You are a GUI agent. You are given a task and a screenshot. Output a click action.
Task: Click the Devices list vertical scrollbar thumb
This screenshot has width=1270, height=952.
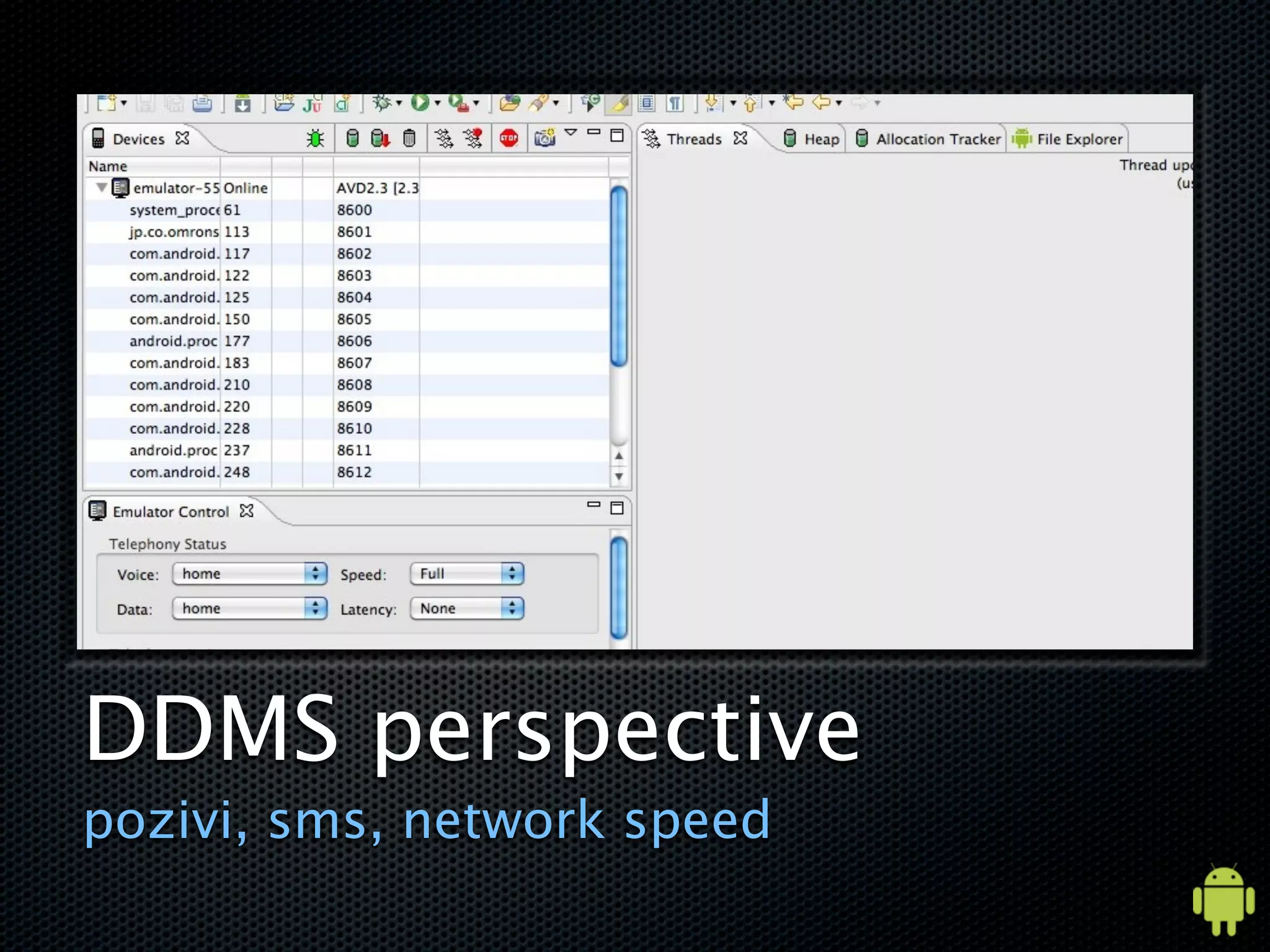619,276
